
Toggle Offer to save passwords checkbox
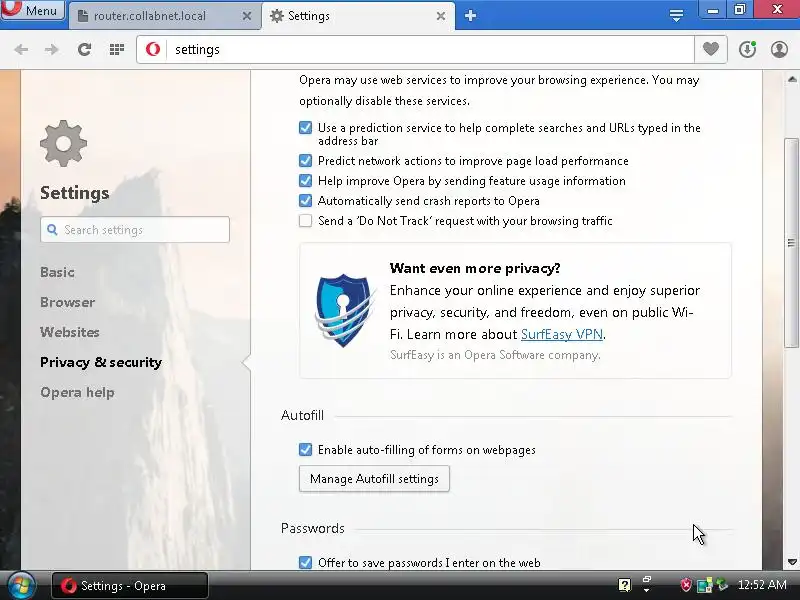tap(306, 562)
